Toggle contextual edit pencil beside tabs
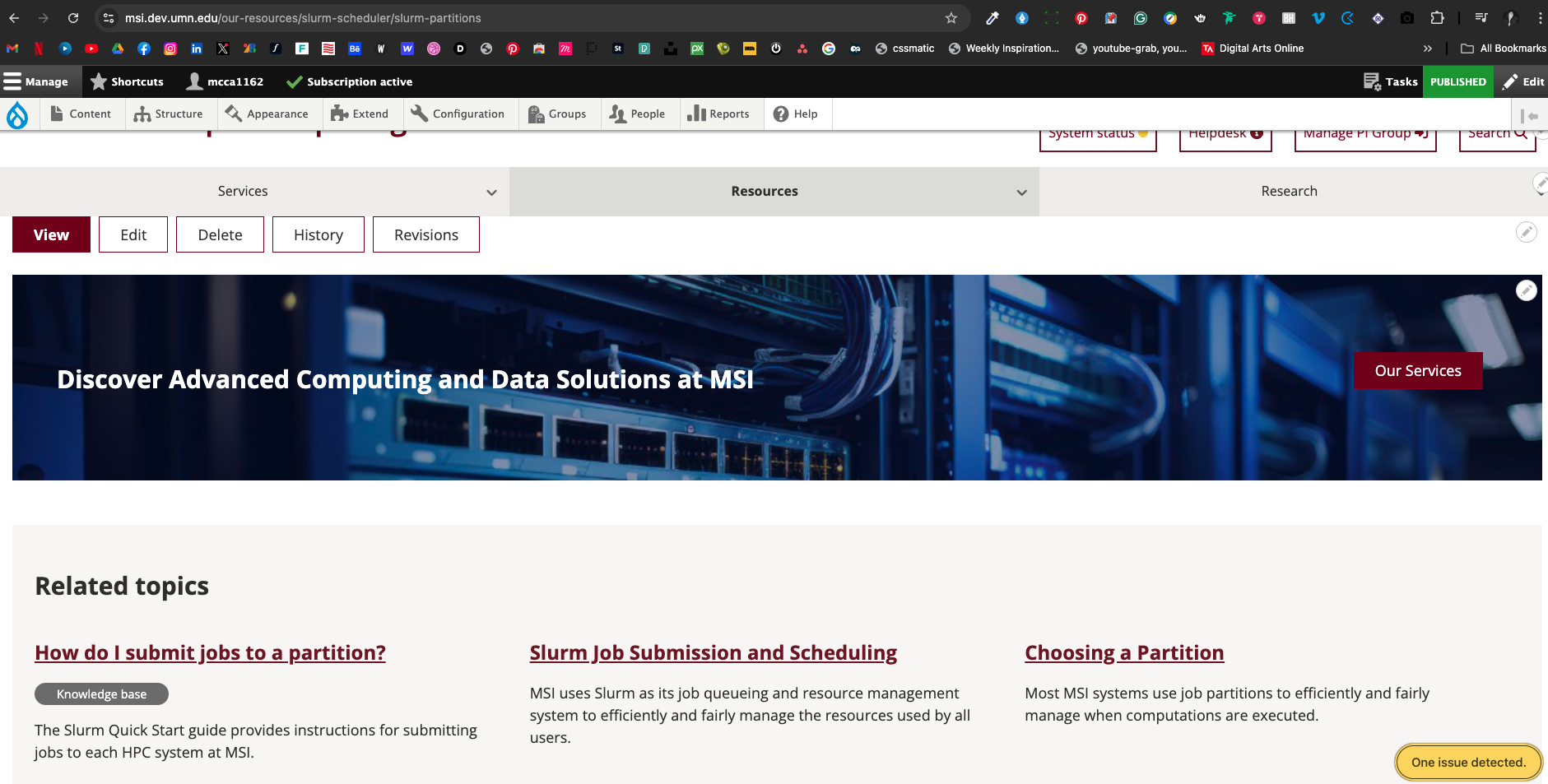The image size is (1548, 784). click(x=1526, y=232)
